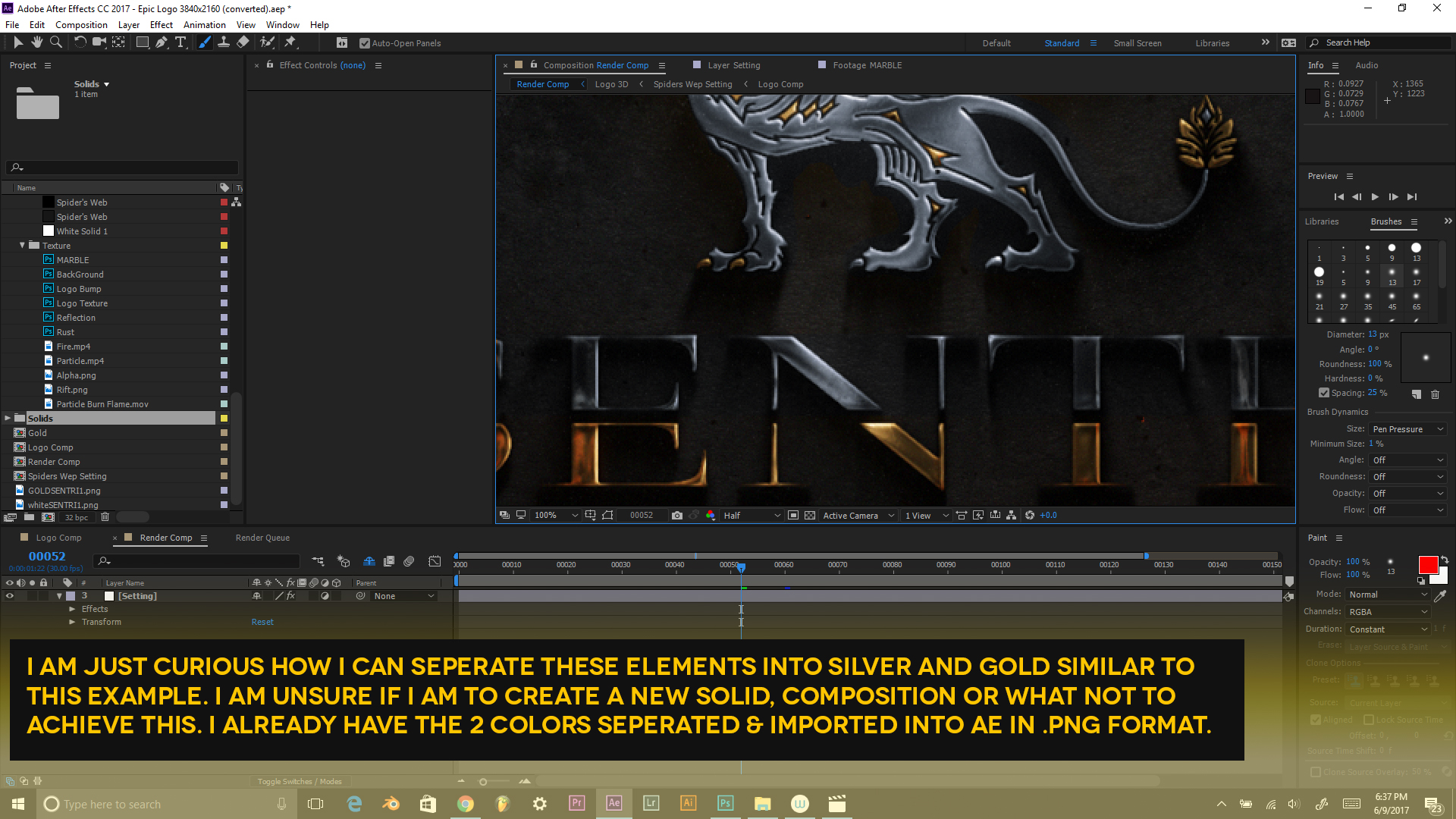The height and width of the screenshot is (819, 1456).
Task: Open the Graph Editor
Action: coord(435,561)
